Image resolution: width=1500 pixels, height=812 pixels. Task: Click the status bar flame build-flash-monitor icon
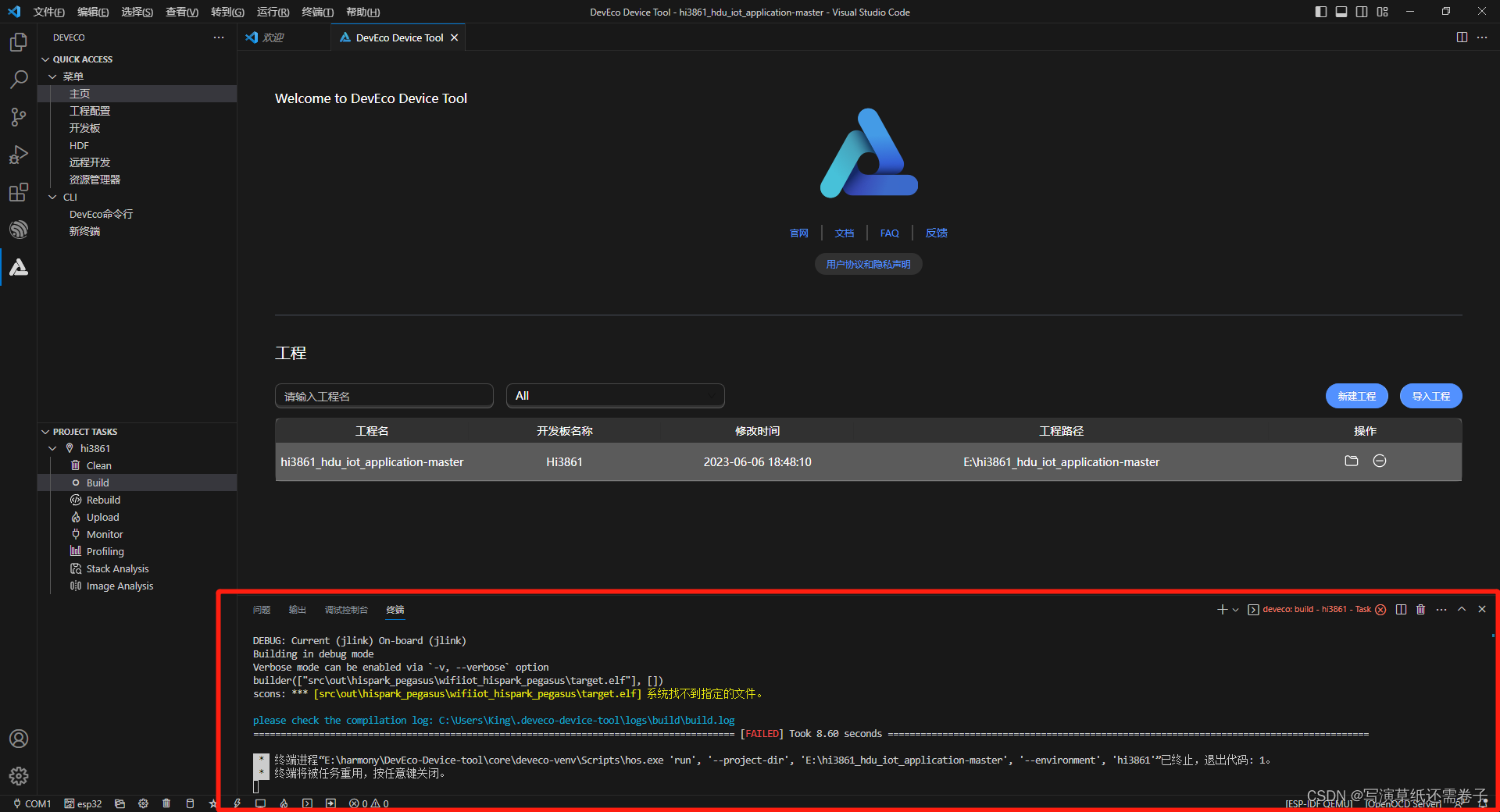(284, 803)
